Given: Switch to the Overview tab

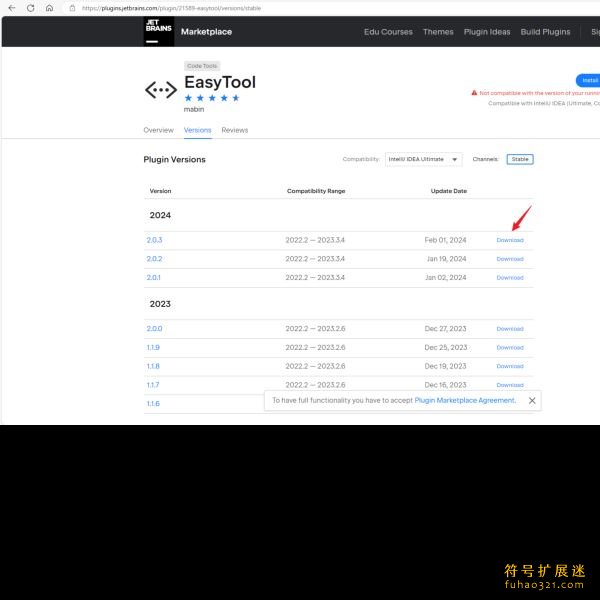Looking at the screenshot, I should (x=158, y=130).
